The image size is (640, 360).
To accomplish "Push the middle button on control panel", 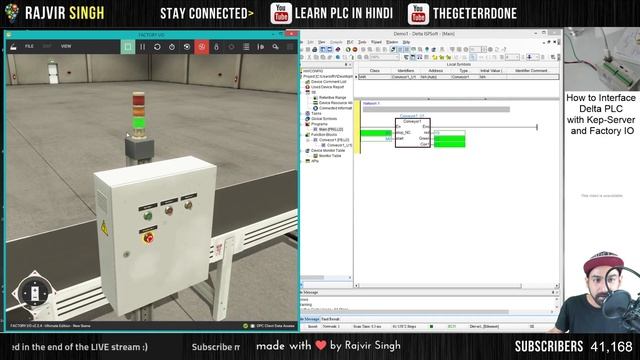I will point(169,211).
